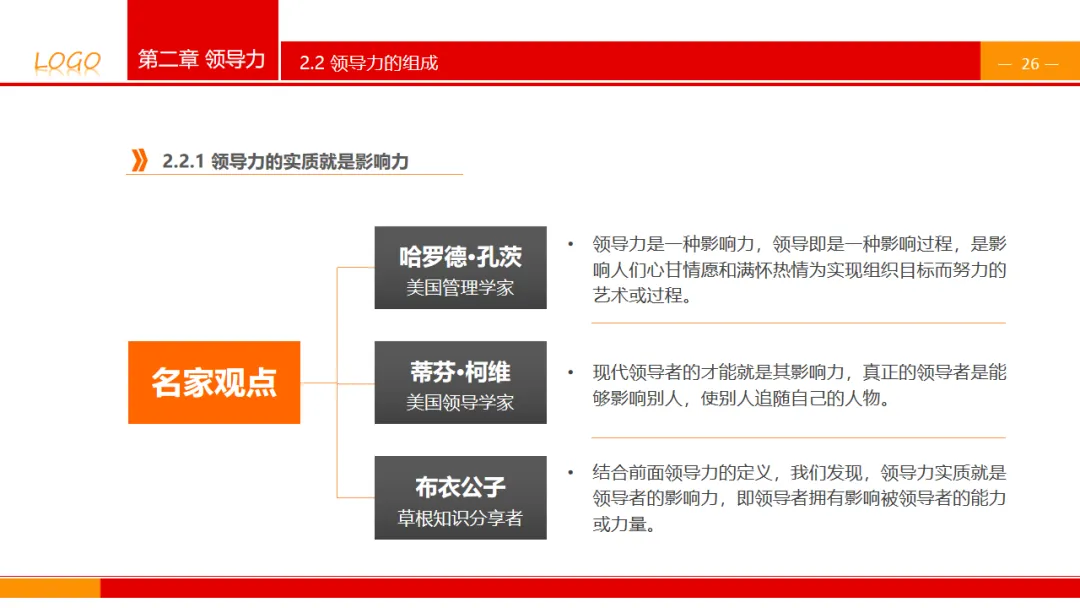Click the orange double-chevron bullet icon
This screenshot has height=608, width=1080.
tap(139, 160)
